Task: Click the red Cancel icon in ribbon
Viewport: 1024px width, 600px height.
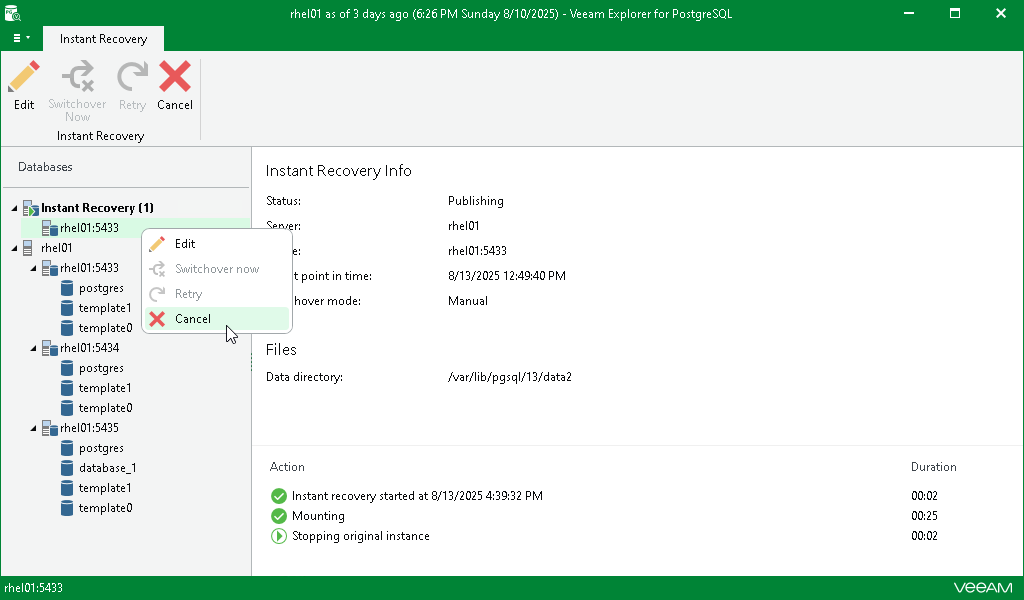Action: pyautogui.click(x=175, y=78)
